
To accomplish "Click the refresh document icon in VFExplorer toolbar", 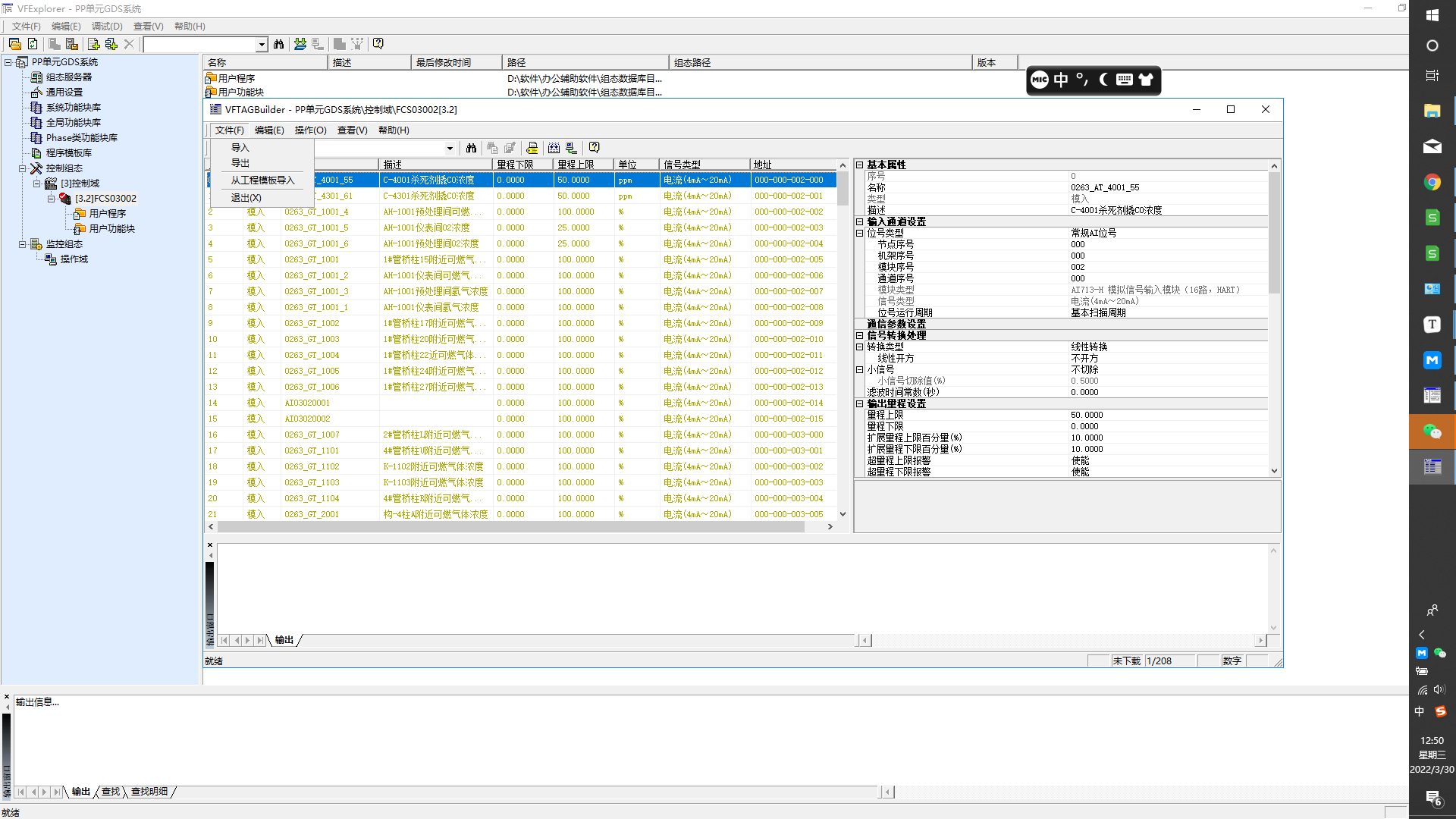I will click(33, 44).
